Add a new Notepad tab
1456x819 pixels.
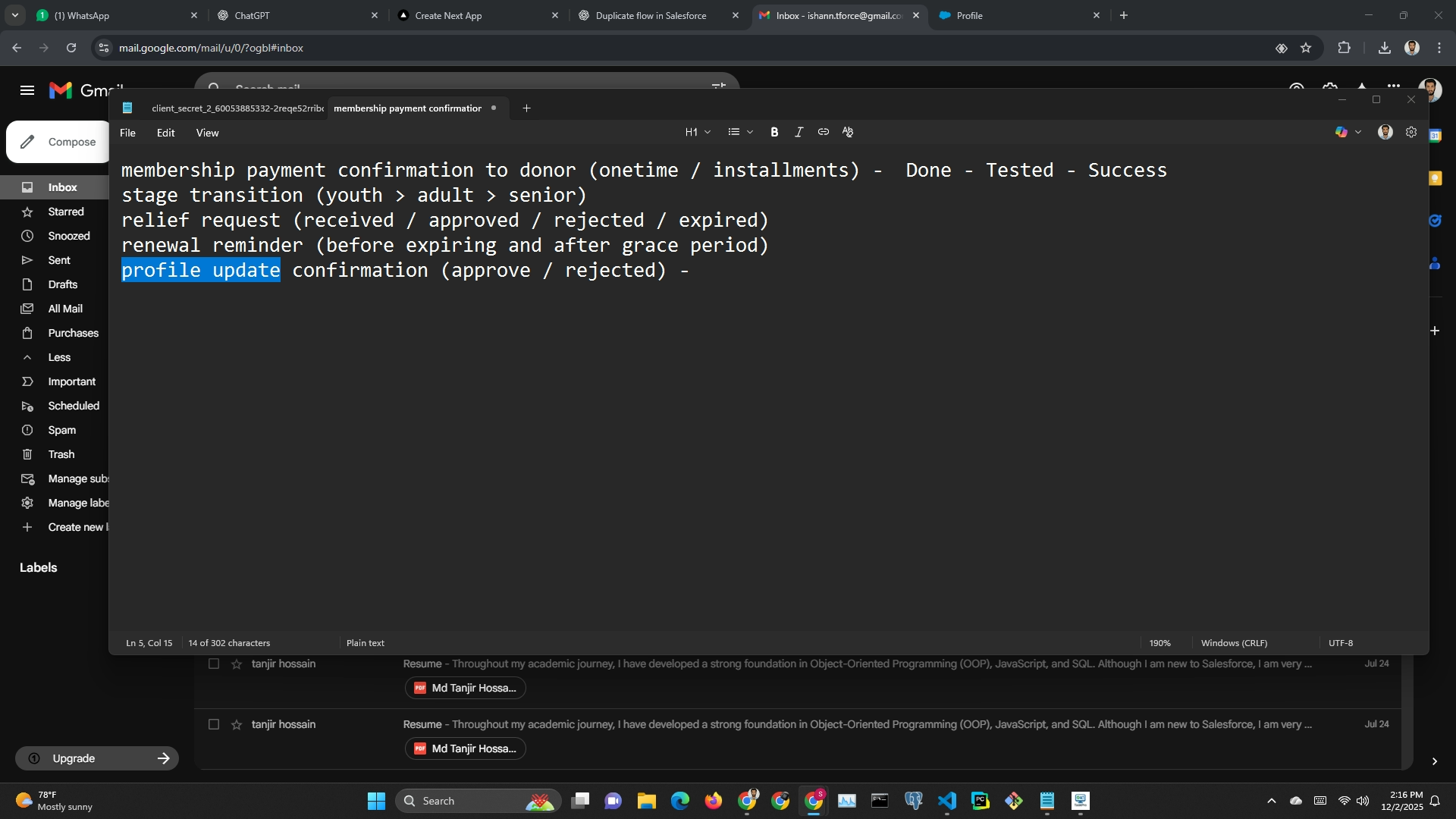coord(526,108)
